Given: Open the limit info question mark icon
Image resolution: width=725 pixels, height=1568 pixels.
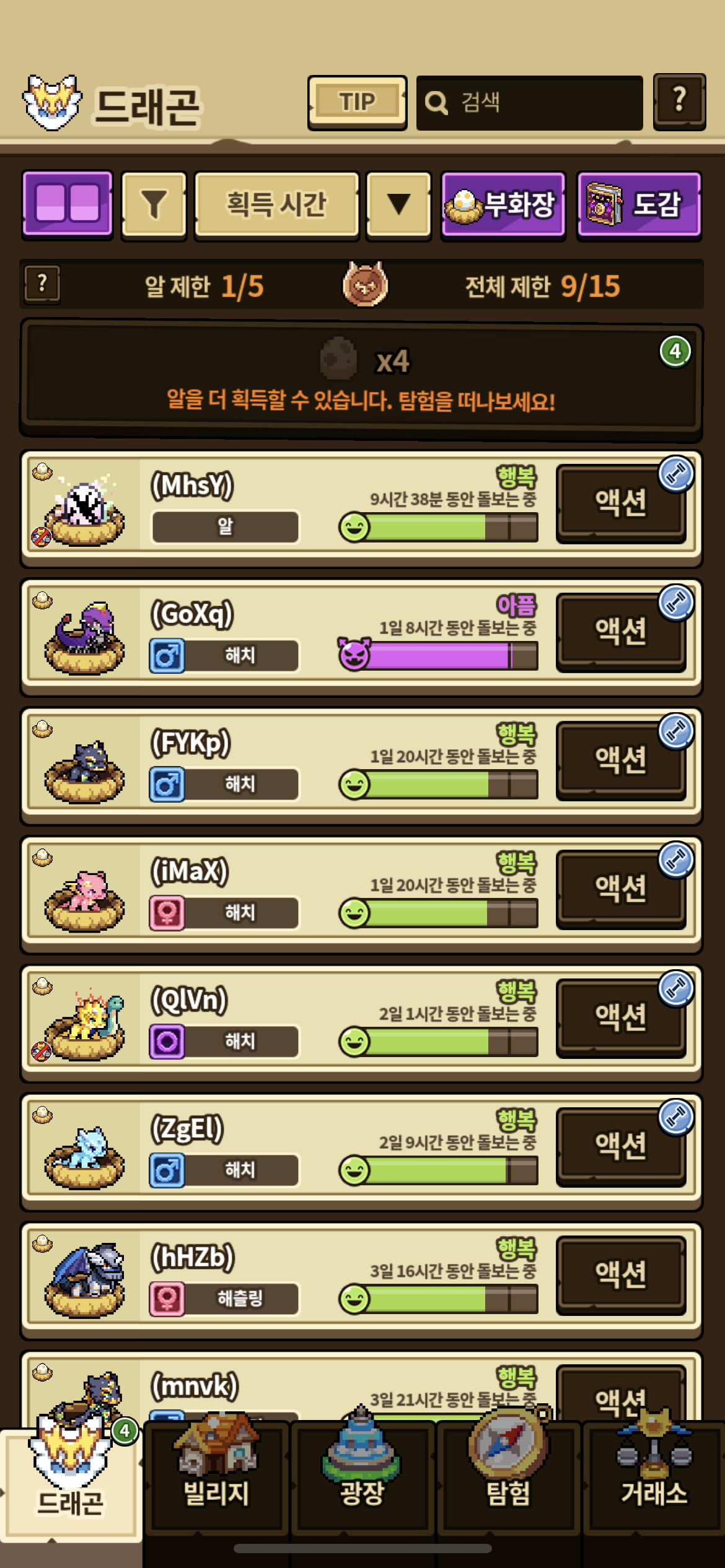Looking at the screenshot, I should coord(42,284).
